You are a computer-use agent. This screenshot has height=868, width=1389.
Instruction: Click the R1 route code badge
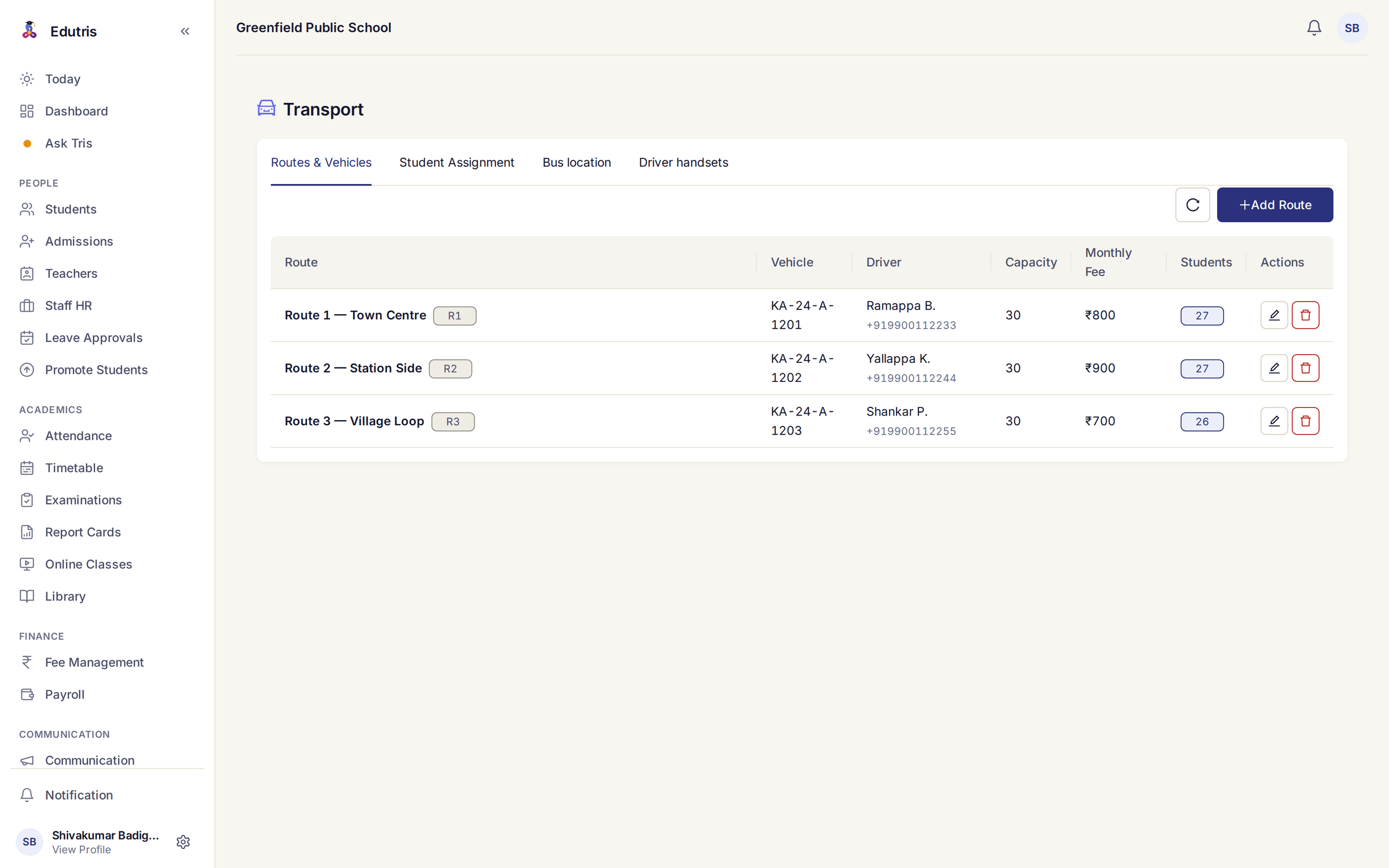[454, 316]
